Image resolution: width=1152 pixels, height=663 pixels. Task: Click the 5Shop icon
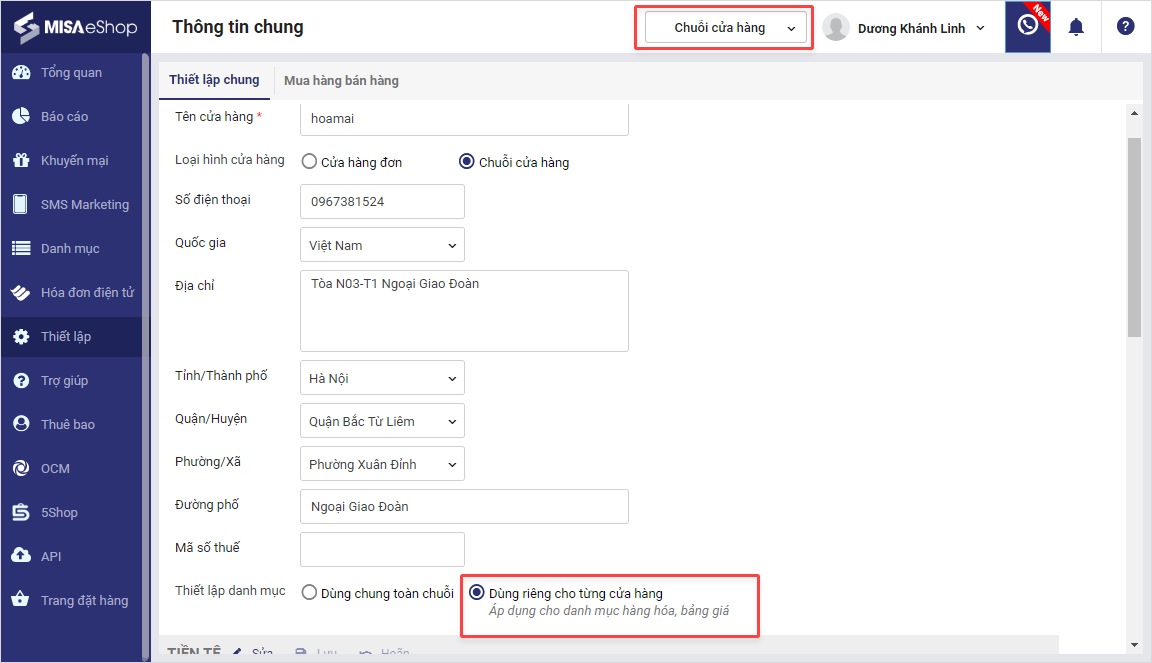(21, 512)
